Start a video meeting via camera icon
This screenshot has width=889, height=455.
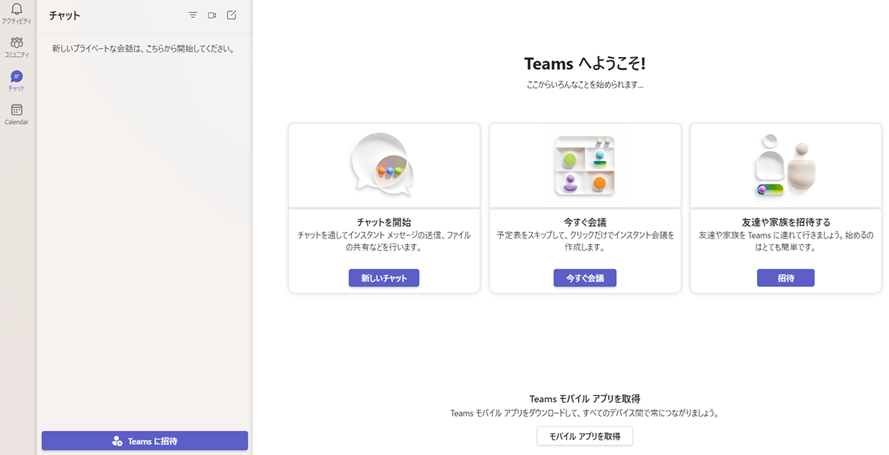coord(212,15)
